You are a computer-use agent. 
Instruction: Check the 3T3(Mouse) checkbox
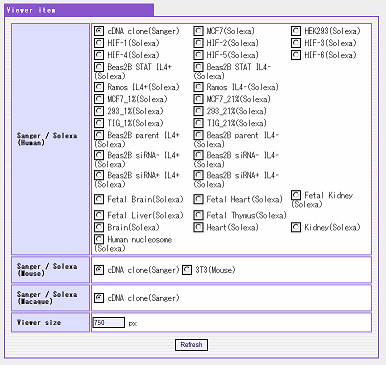(187, 270)
